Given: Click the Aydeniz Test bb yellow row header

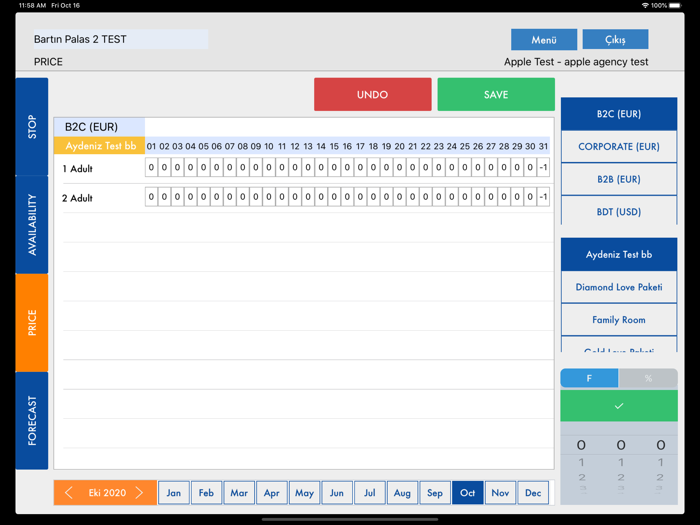Looking at the screenshot, I should pos(100,146).
